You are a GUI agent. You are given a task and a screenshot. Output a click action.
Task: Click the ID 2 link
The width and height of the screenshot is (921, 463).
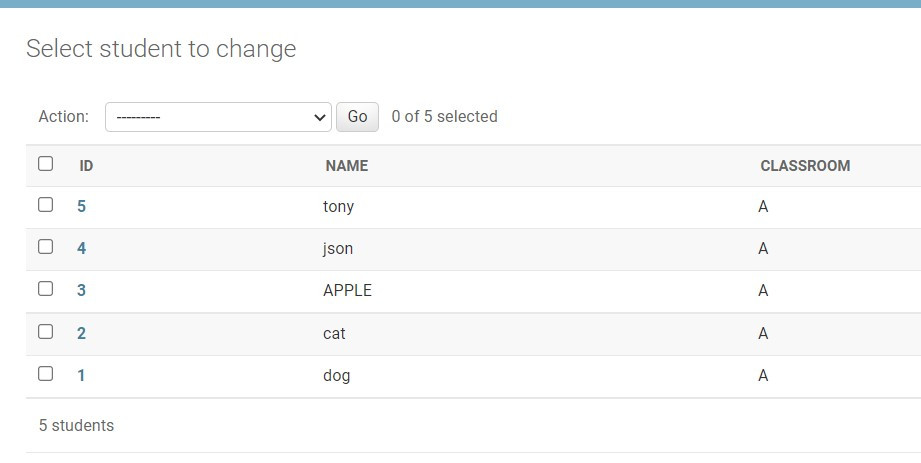pos(82,334)
